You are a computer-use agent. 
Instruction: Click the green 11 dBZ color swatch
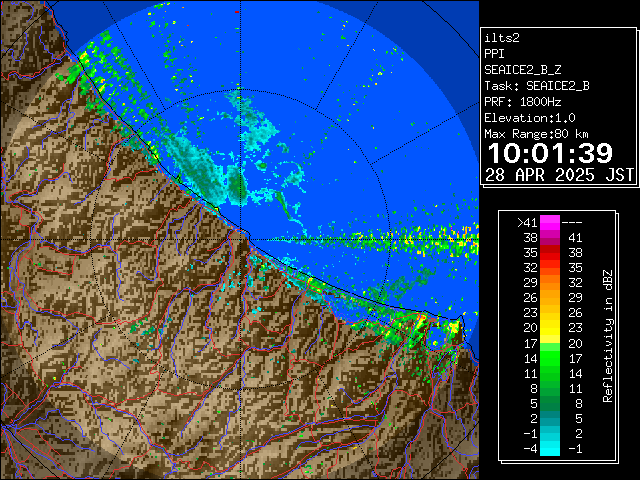(550, 373)
